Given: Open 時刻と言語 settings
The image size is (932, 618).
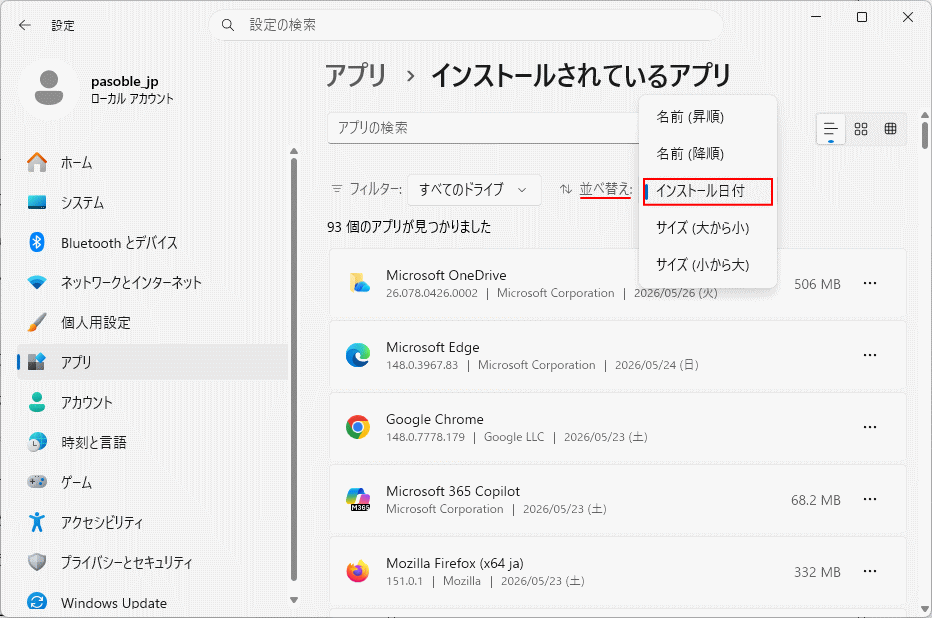Looking at the screenshot, I should tap(153, 442).
